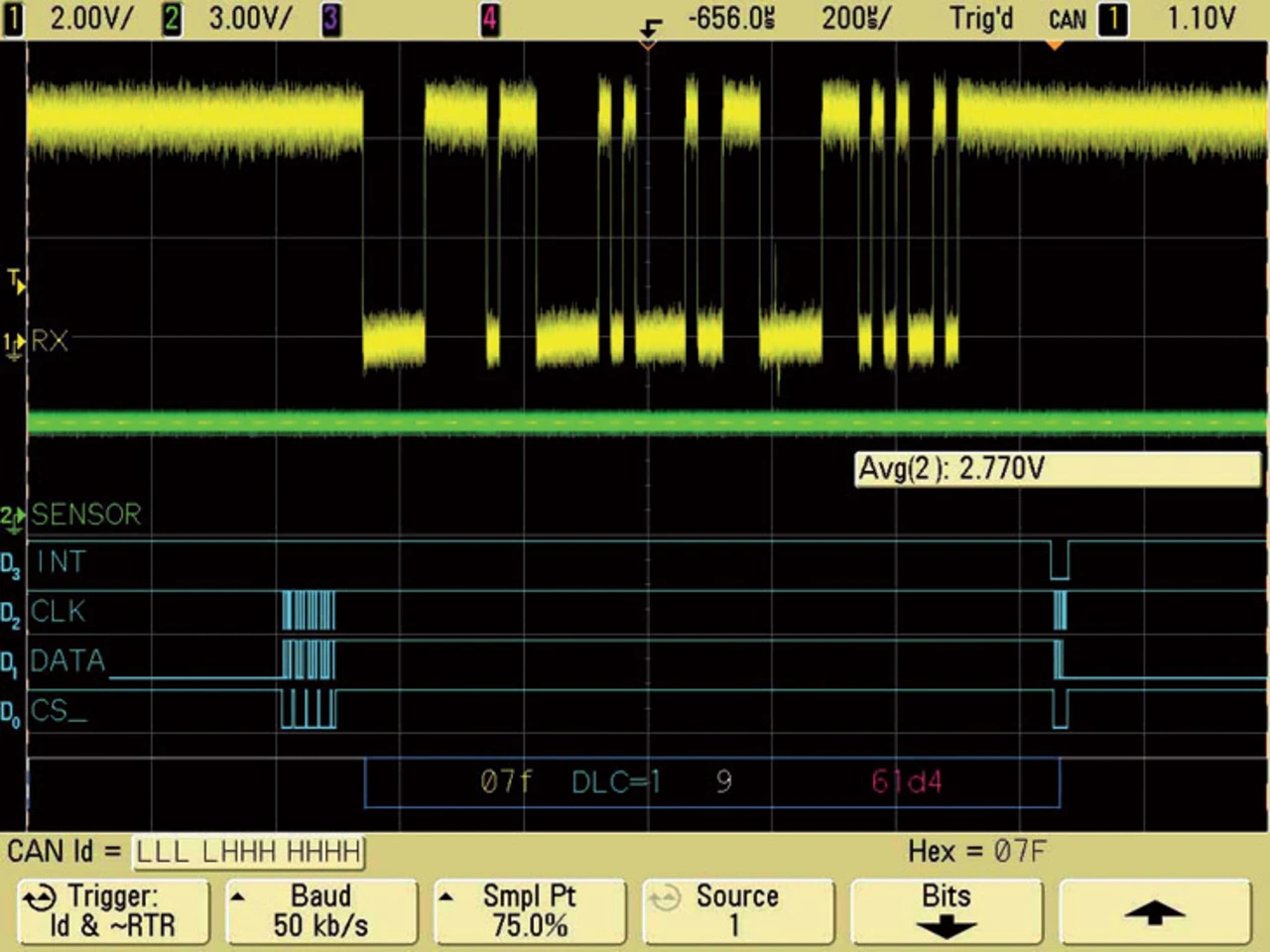The image size is (1270, 952).
Task: Click the RX channel 1 ground marker
Action: (14, 343)
